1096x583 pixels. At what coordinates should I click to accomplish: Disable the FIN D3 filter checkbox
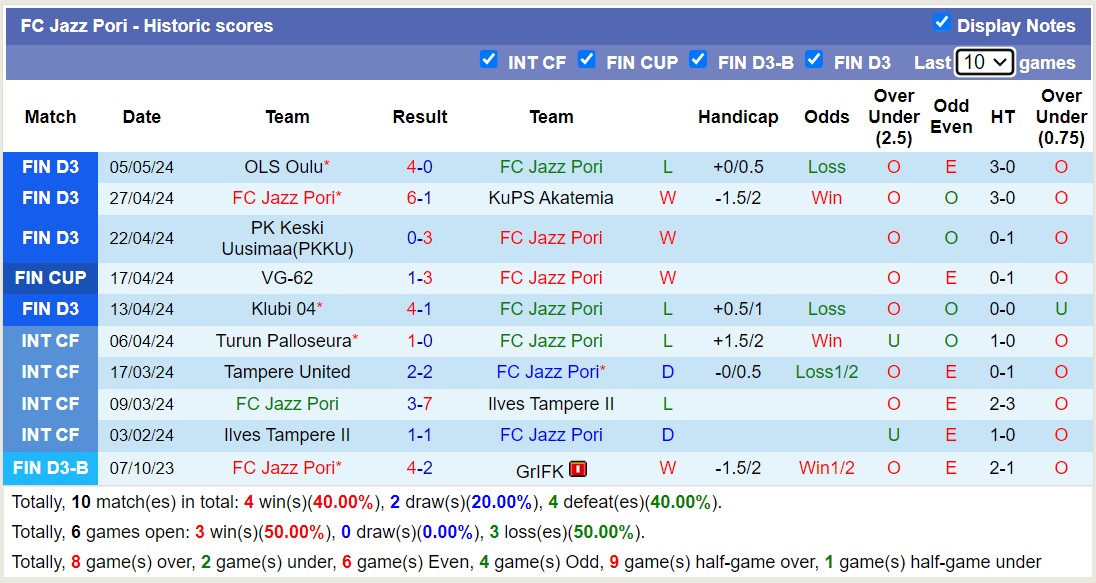pos(814,60)
